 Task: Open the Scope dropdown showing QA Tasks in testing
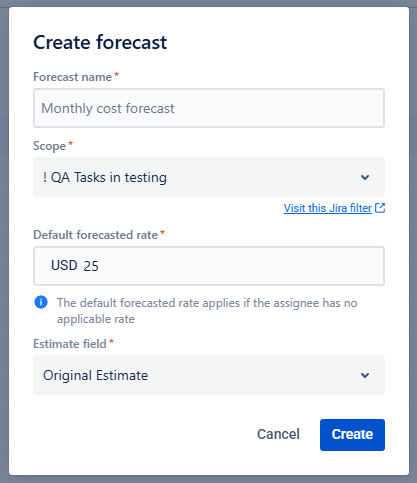[209, 177]
